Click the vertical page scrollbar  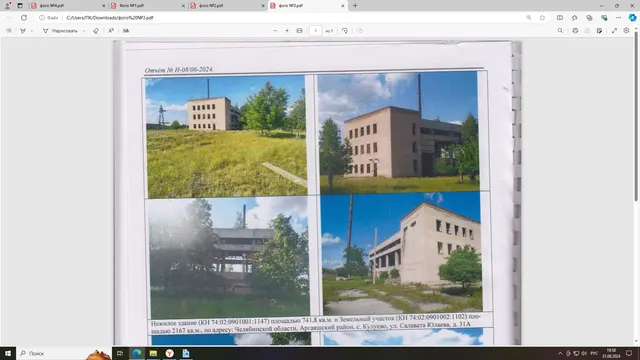point(636,116)
